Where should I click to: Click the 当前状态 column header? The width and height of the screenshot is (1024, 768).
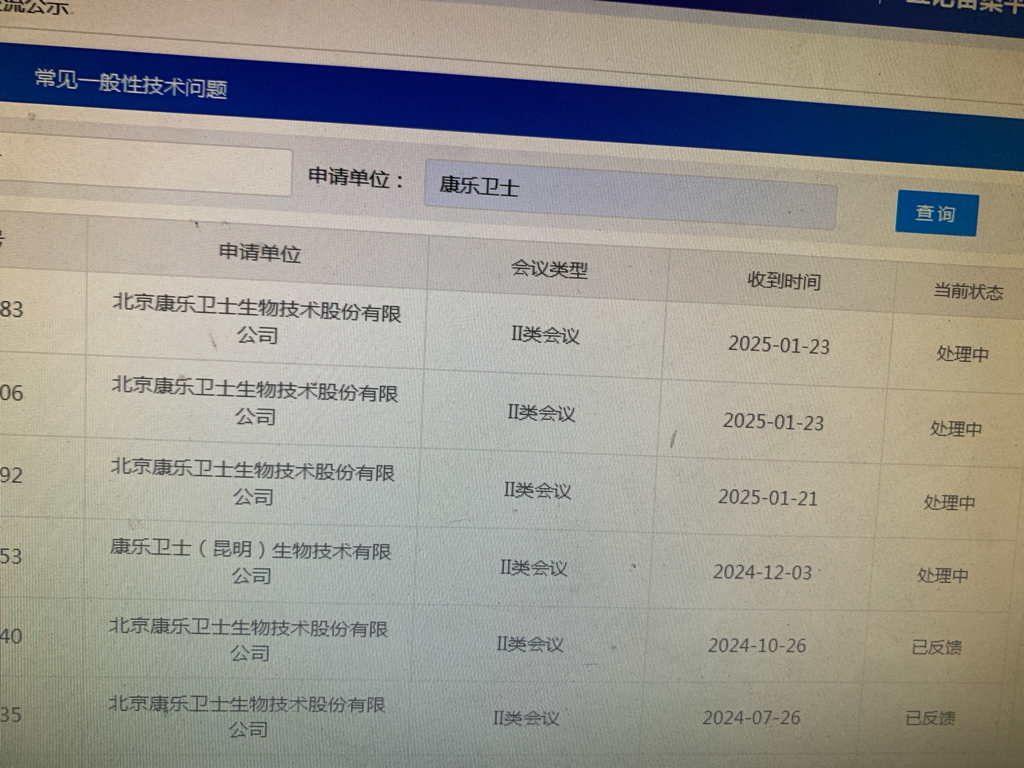[968, 291]
